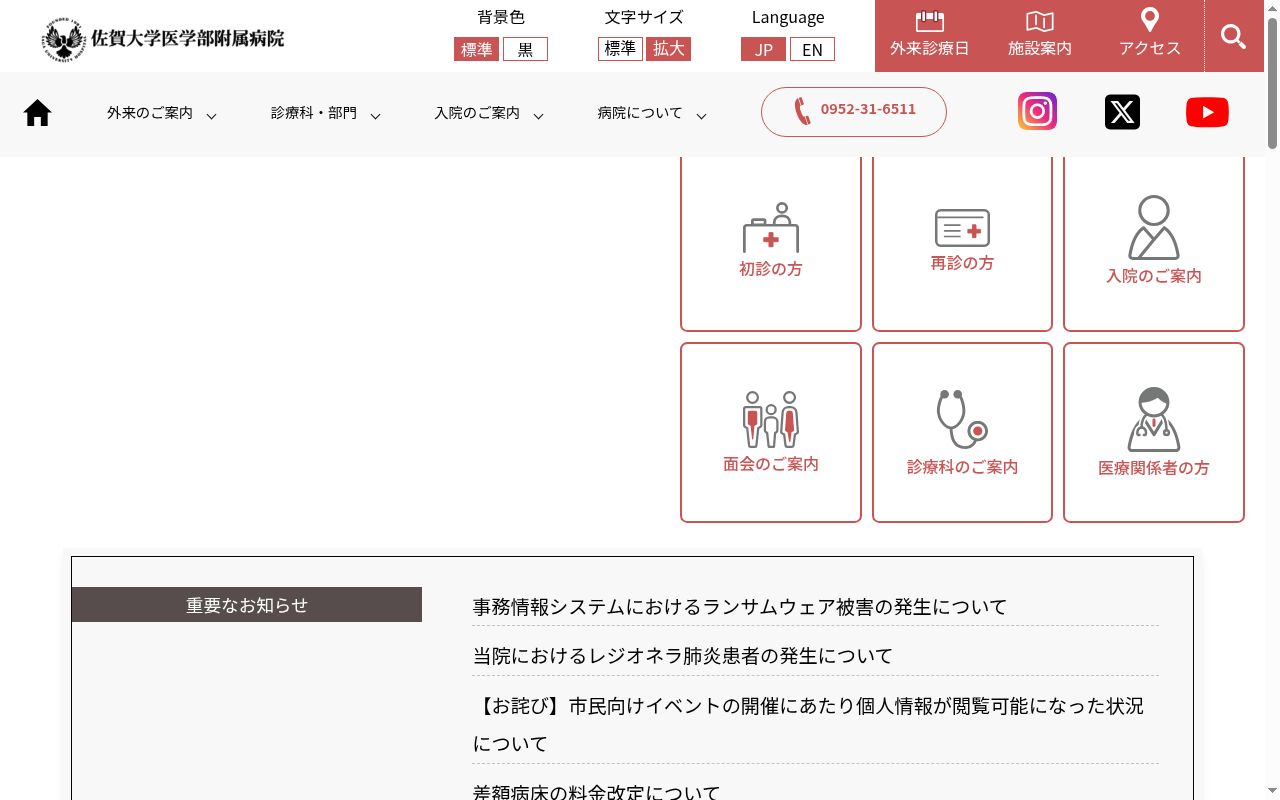Open 再診の方 card
Viewport: 1280px width, 800px height.
tap(962, 243)
